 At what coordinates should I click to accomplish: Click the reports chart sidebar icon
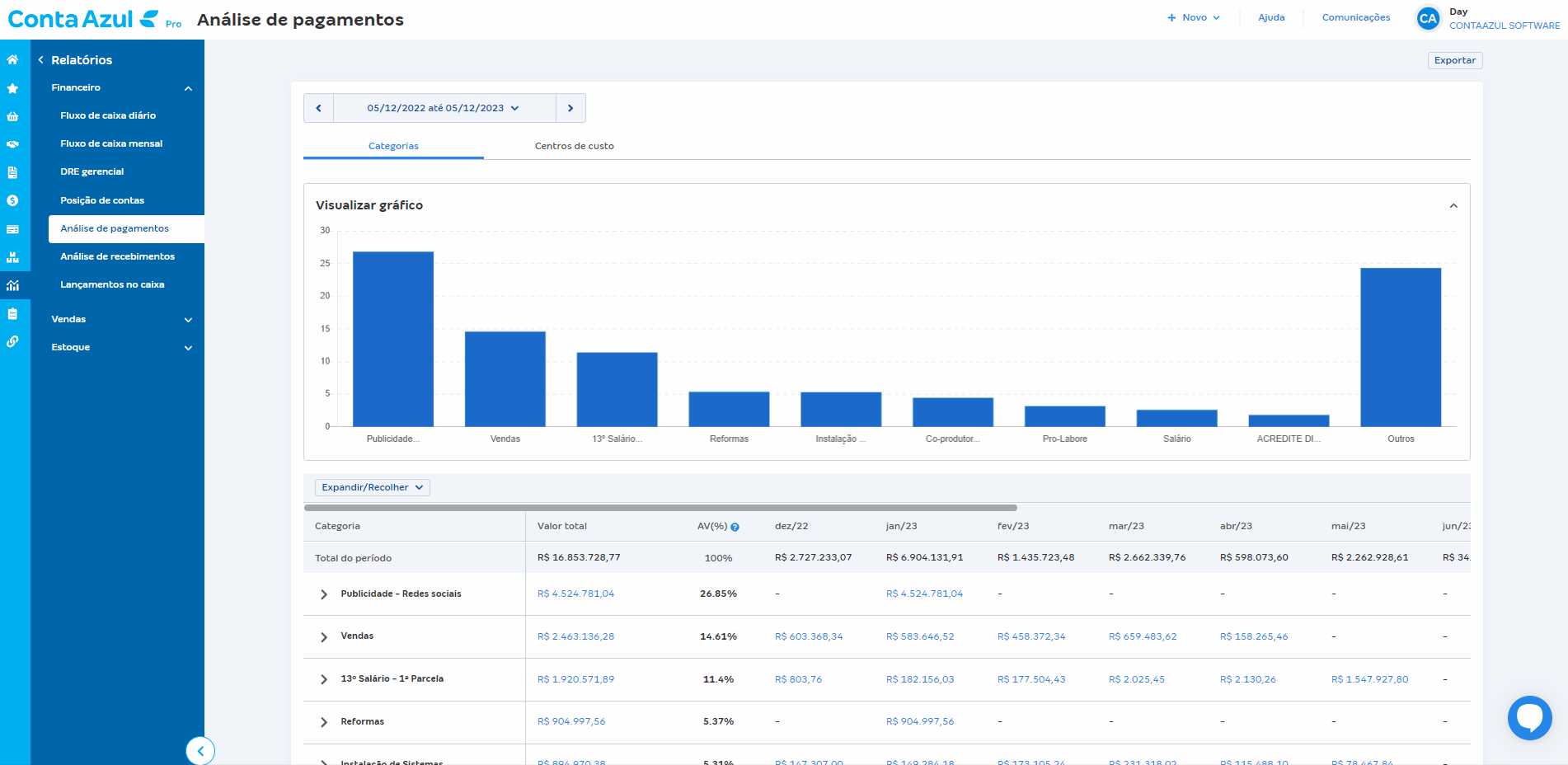12,285
